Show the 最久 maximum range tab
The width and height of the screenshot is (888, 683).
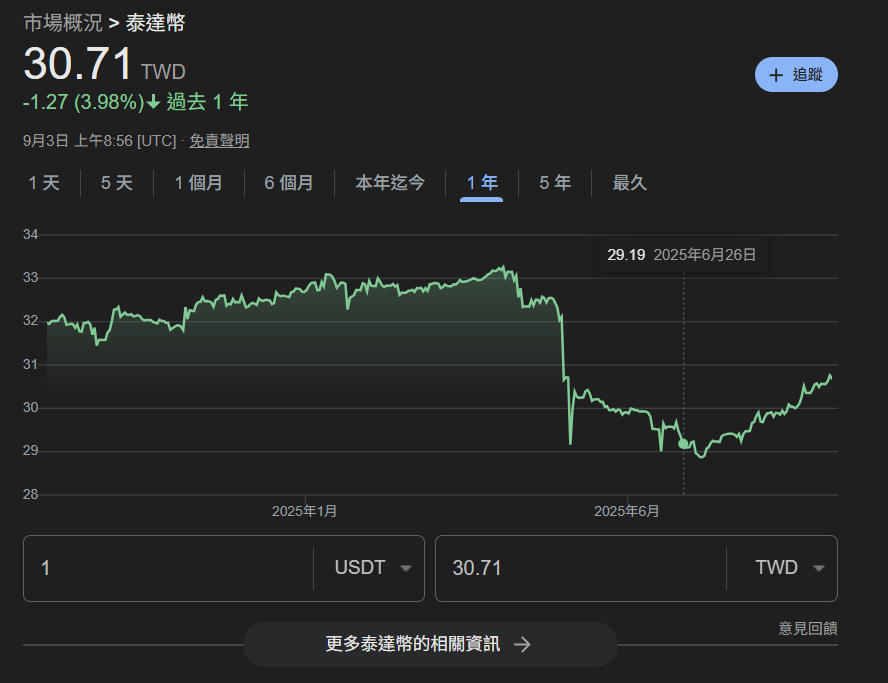(629, 183)
